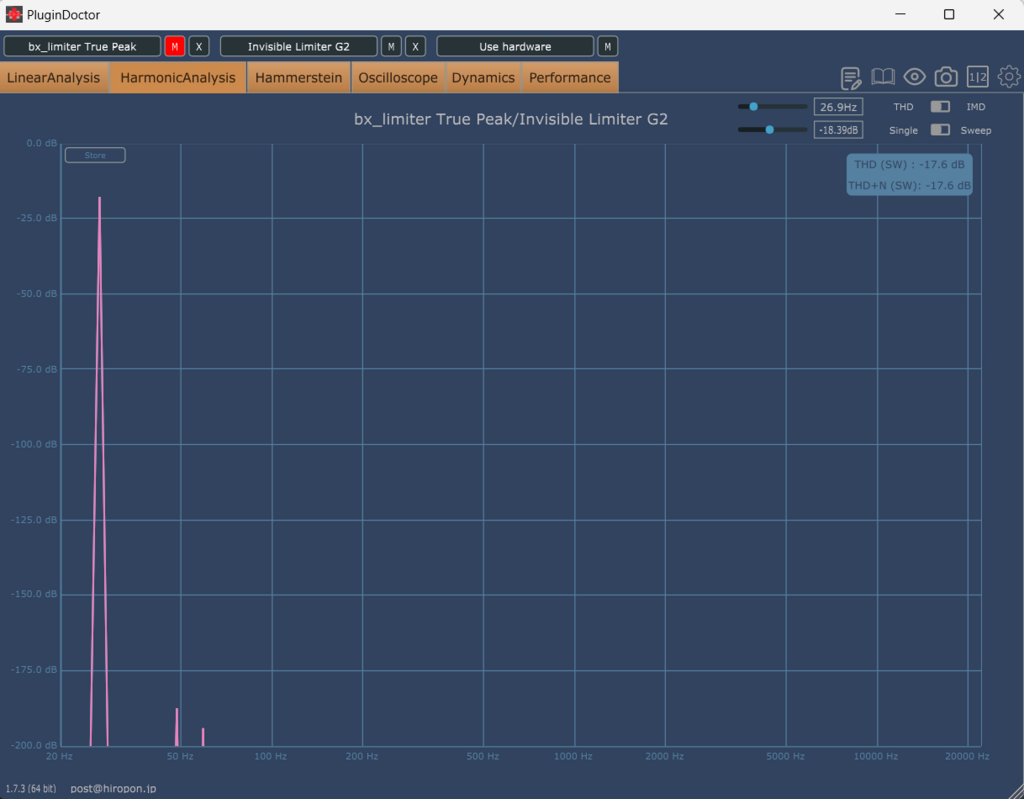Click the -100.0 dB axis label

34,444
